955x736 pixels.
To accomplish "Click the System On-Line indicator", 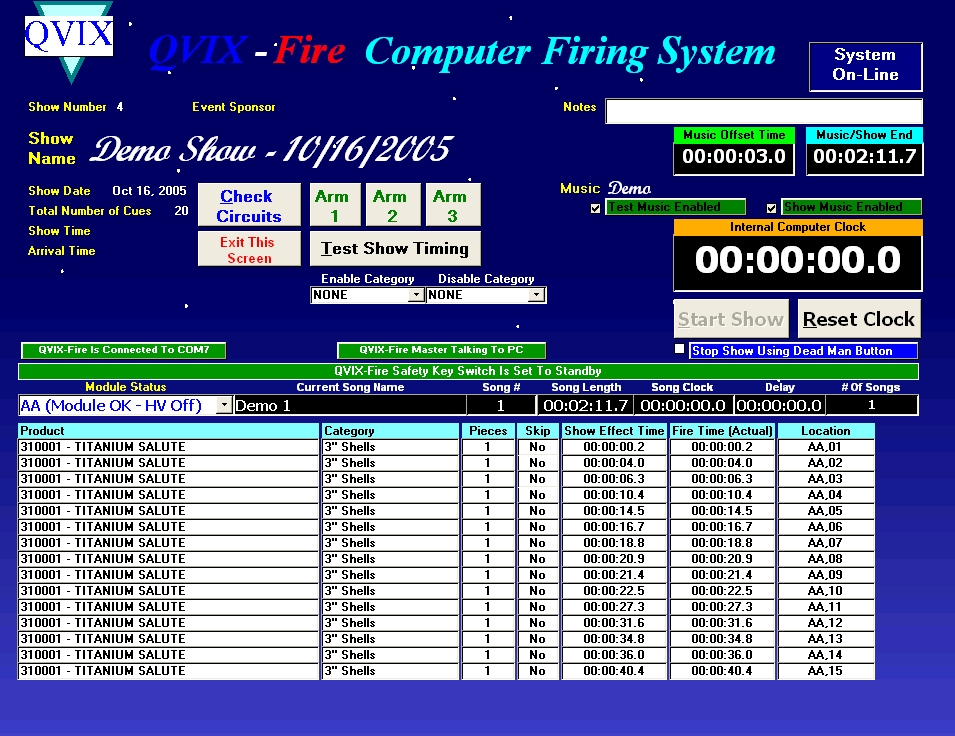I will (x=865, y=66).
